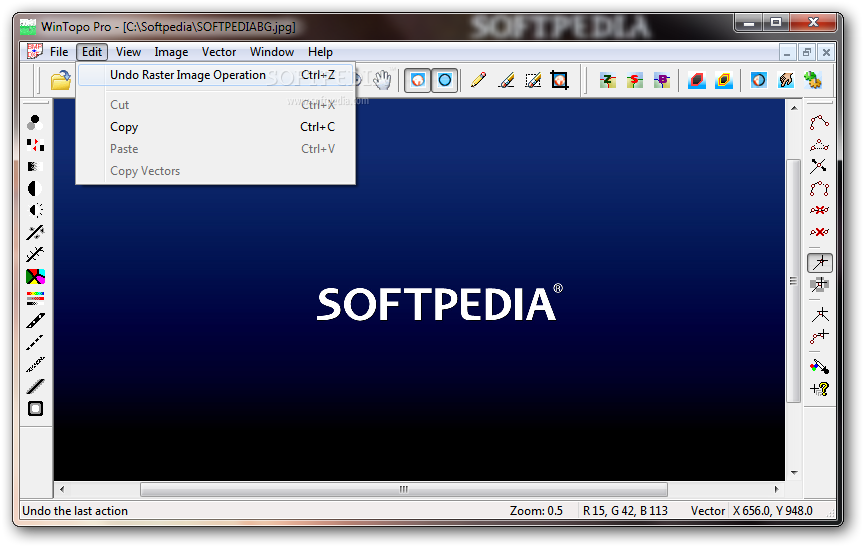Click the dithered gradient raster icon
The height and width of the screenshot is (547, 864).
tap(35, 166)
